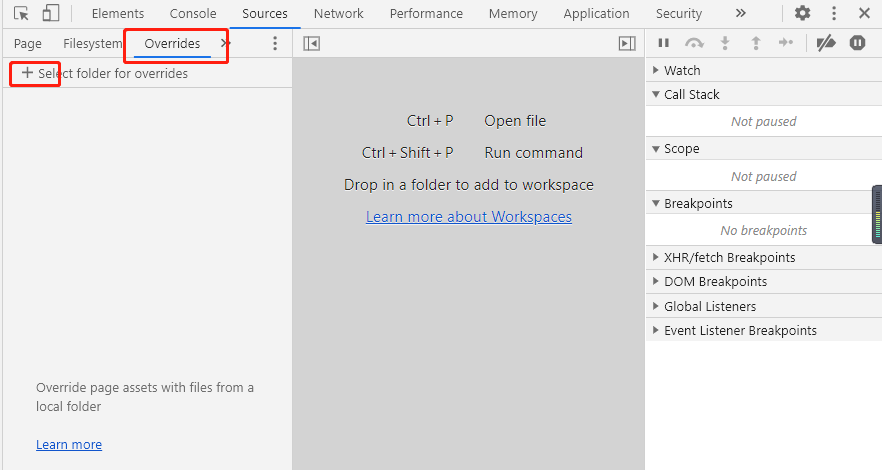
Task: Open the navigator pane's more options menu
Action: 275,43
